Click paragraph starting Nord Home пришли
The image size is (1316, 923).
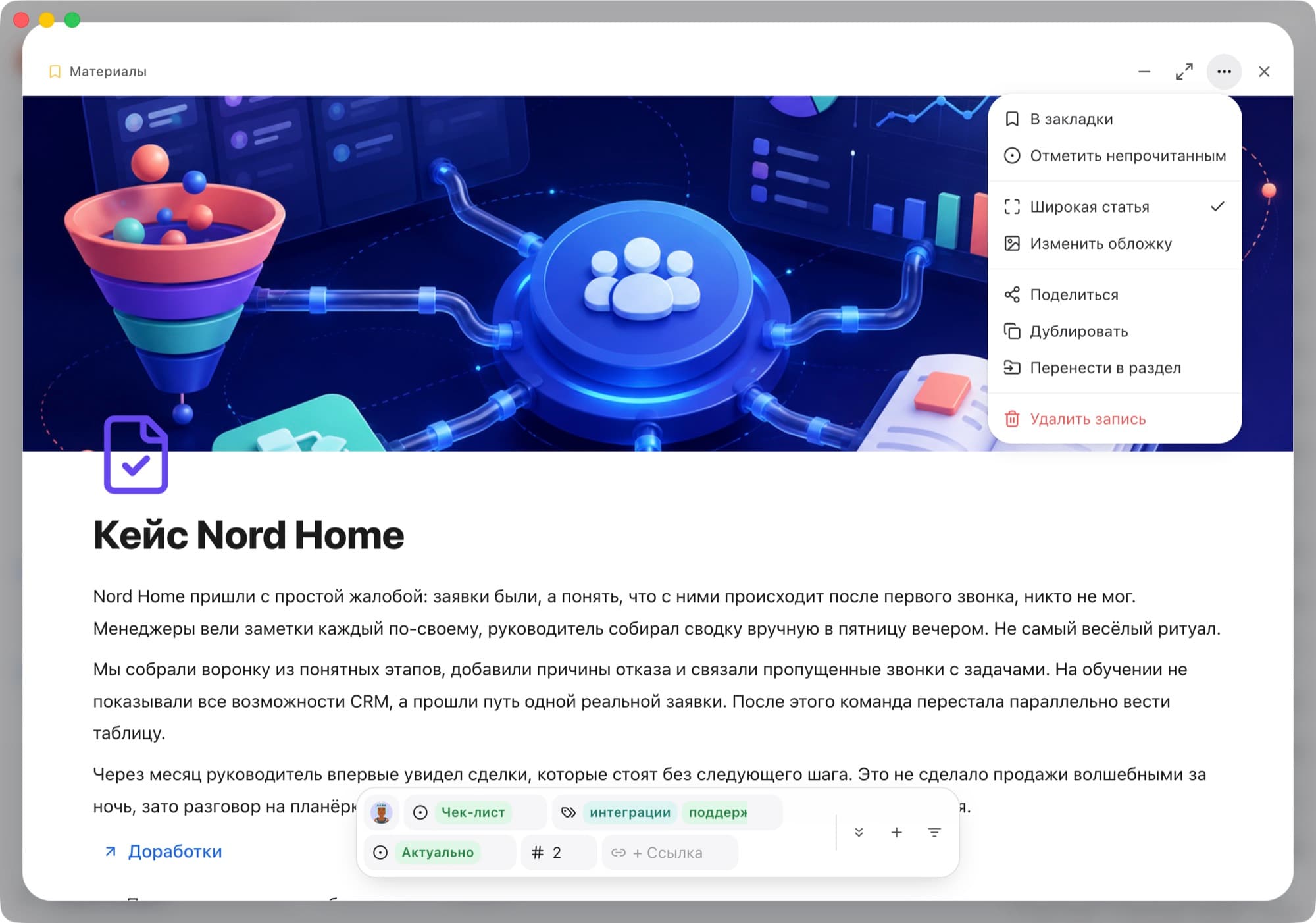[657, 612]
